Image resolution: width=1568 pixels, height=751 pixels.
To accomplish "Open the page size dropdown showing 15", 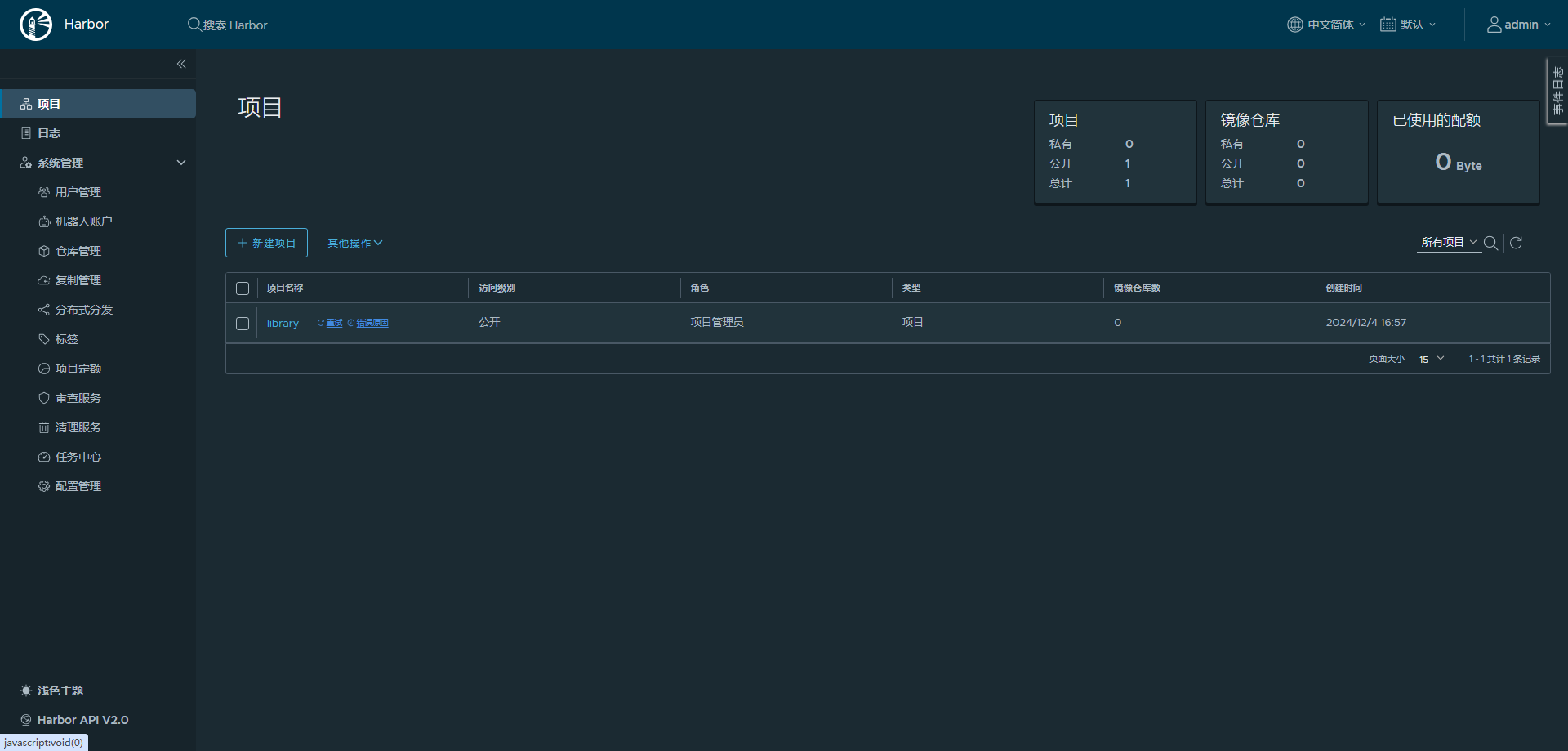I will click(x=1431, y=360).
